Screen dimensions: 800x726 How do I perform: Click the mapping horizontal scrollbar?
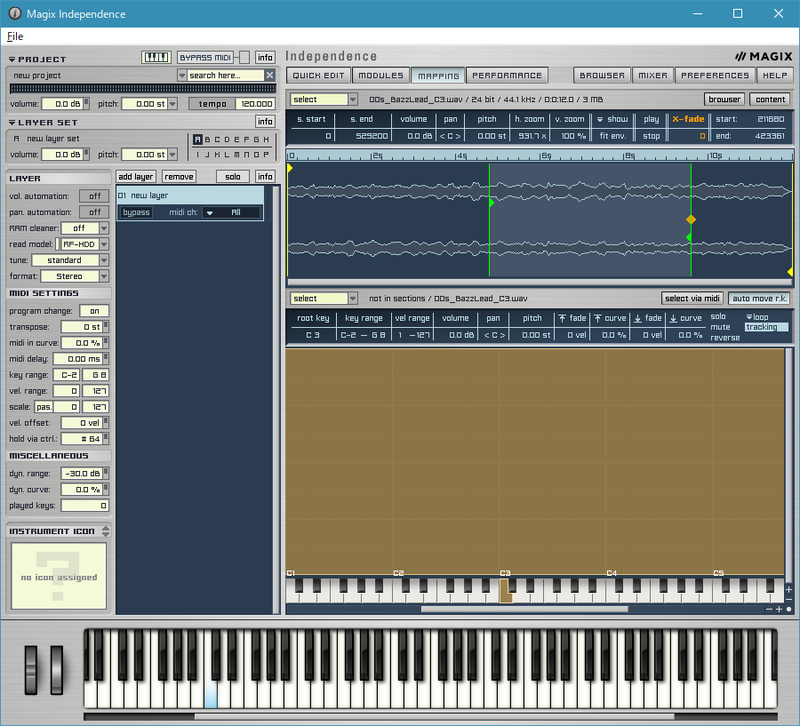click(524, 609)
